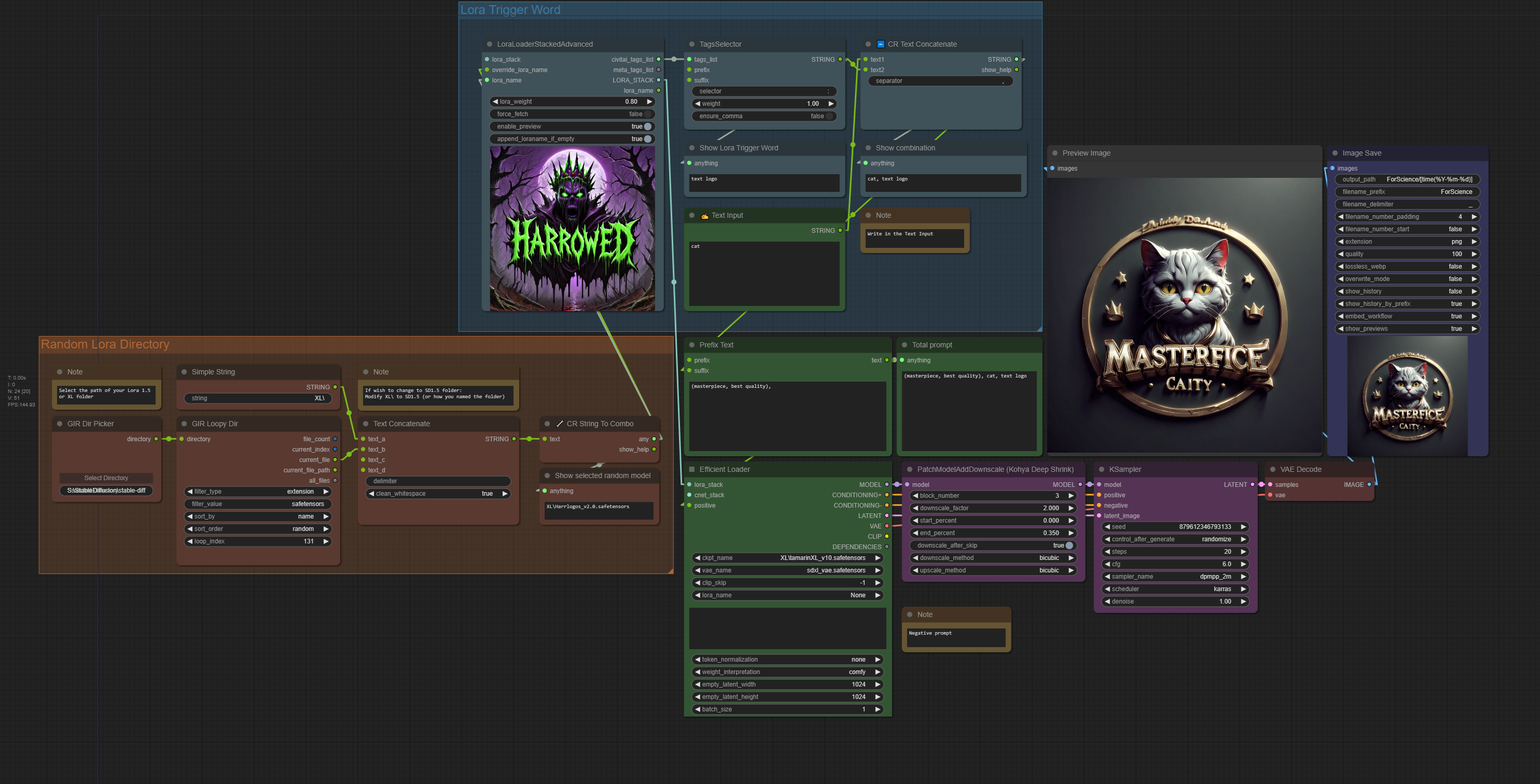Click the KSampler node collapse dot
Image resolution: width=1540 pixels, height=784 pixels.
tap(1101, 469)
